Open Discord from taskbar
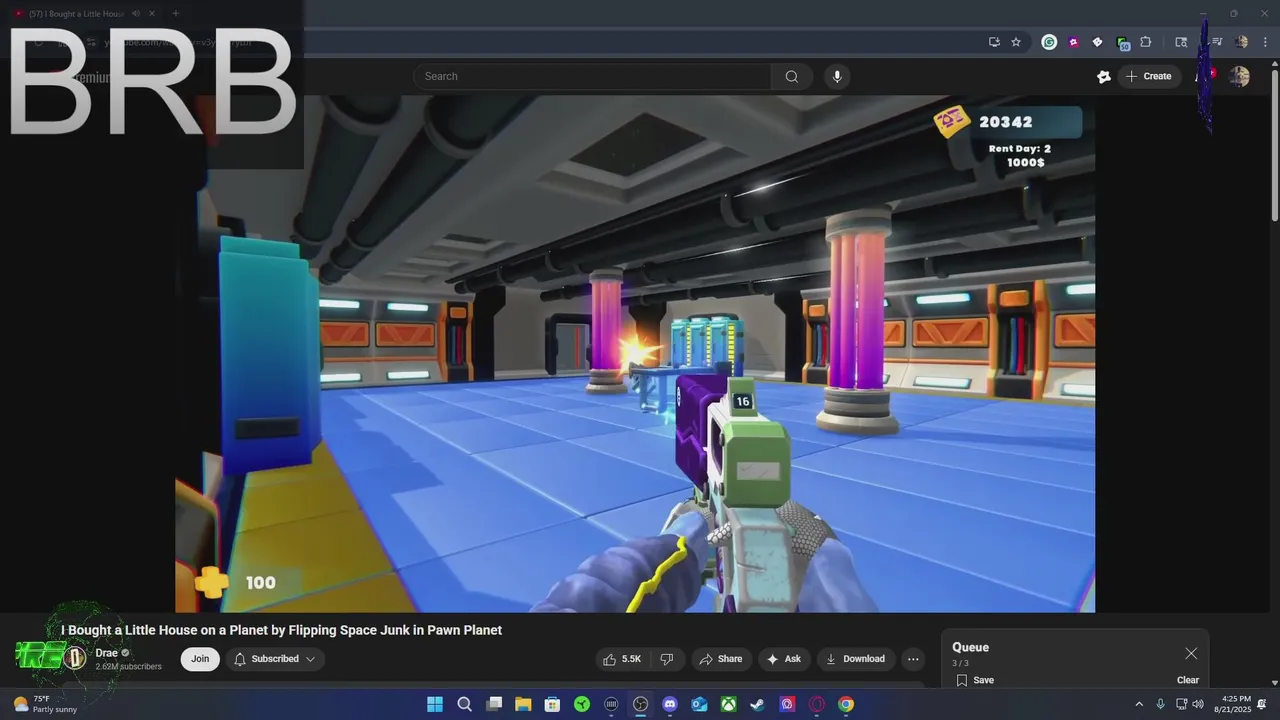Viewport: 1280px width, 720px height. (x=670, y=704)
